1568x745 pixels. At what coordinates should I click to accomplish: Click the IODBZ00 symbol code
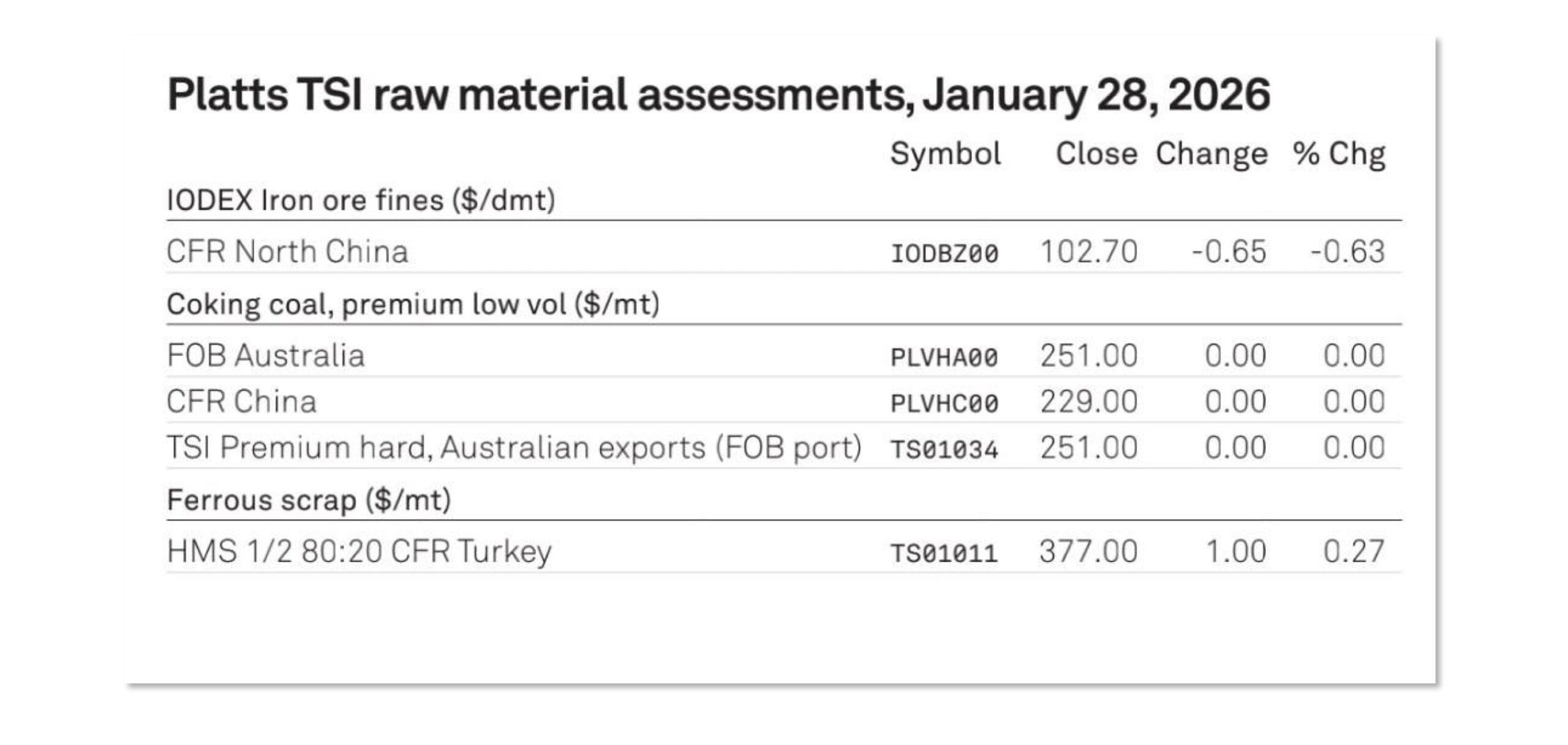(944, 253)
